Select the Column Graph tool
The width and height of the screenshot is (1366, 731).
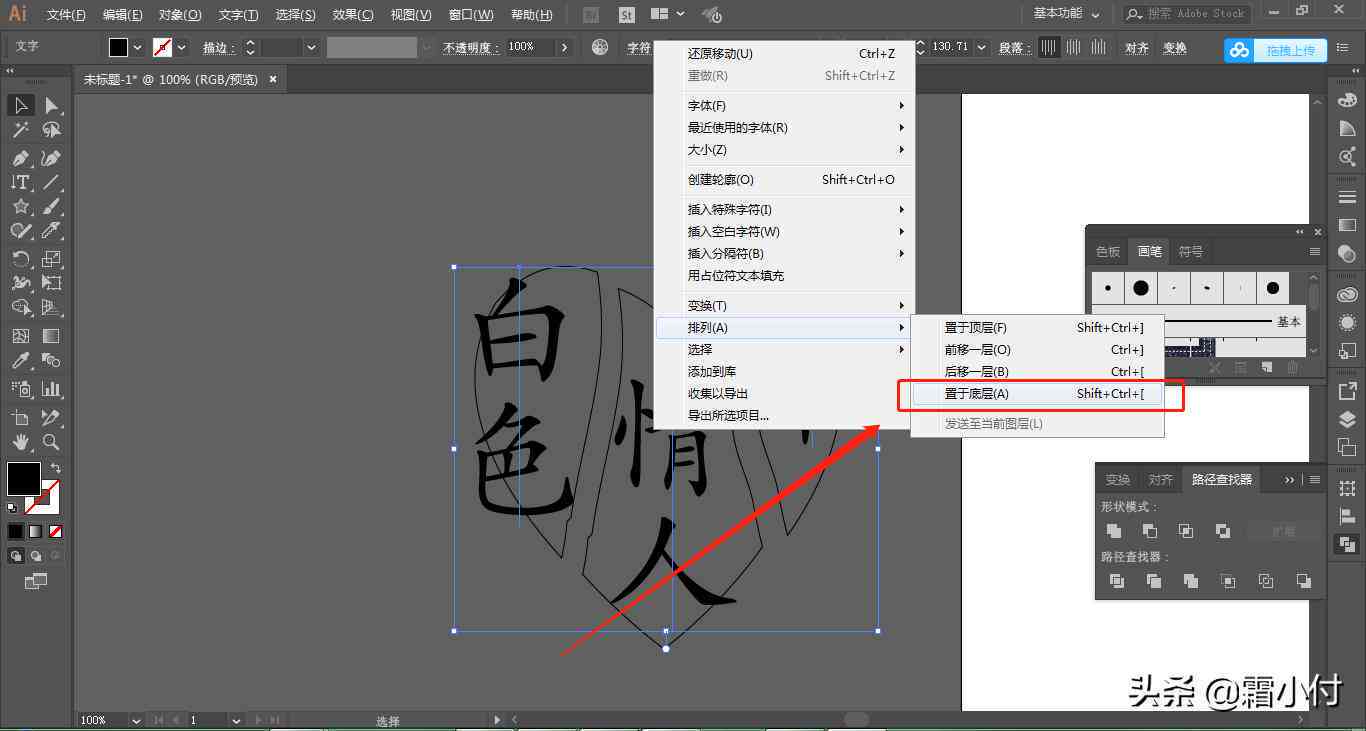(51, 388)
